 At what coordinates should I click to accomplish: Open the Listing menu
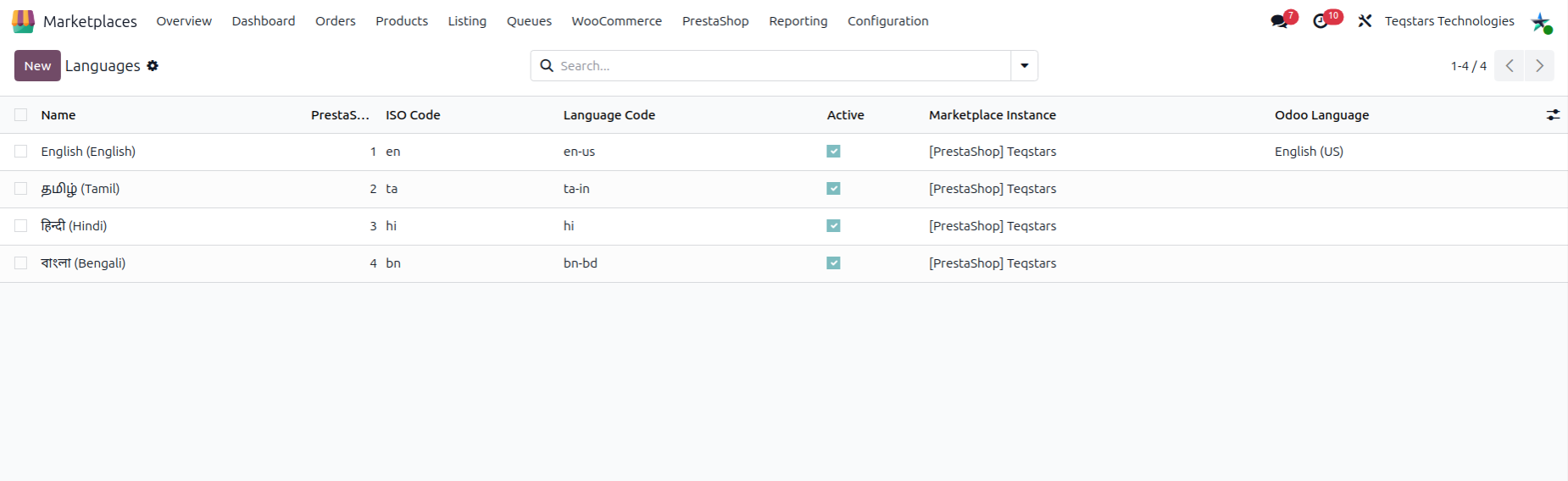click(467, 21)
